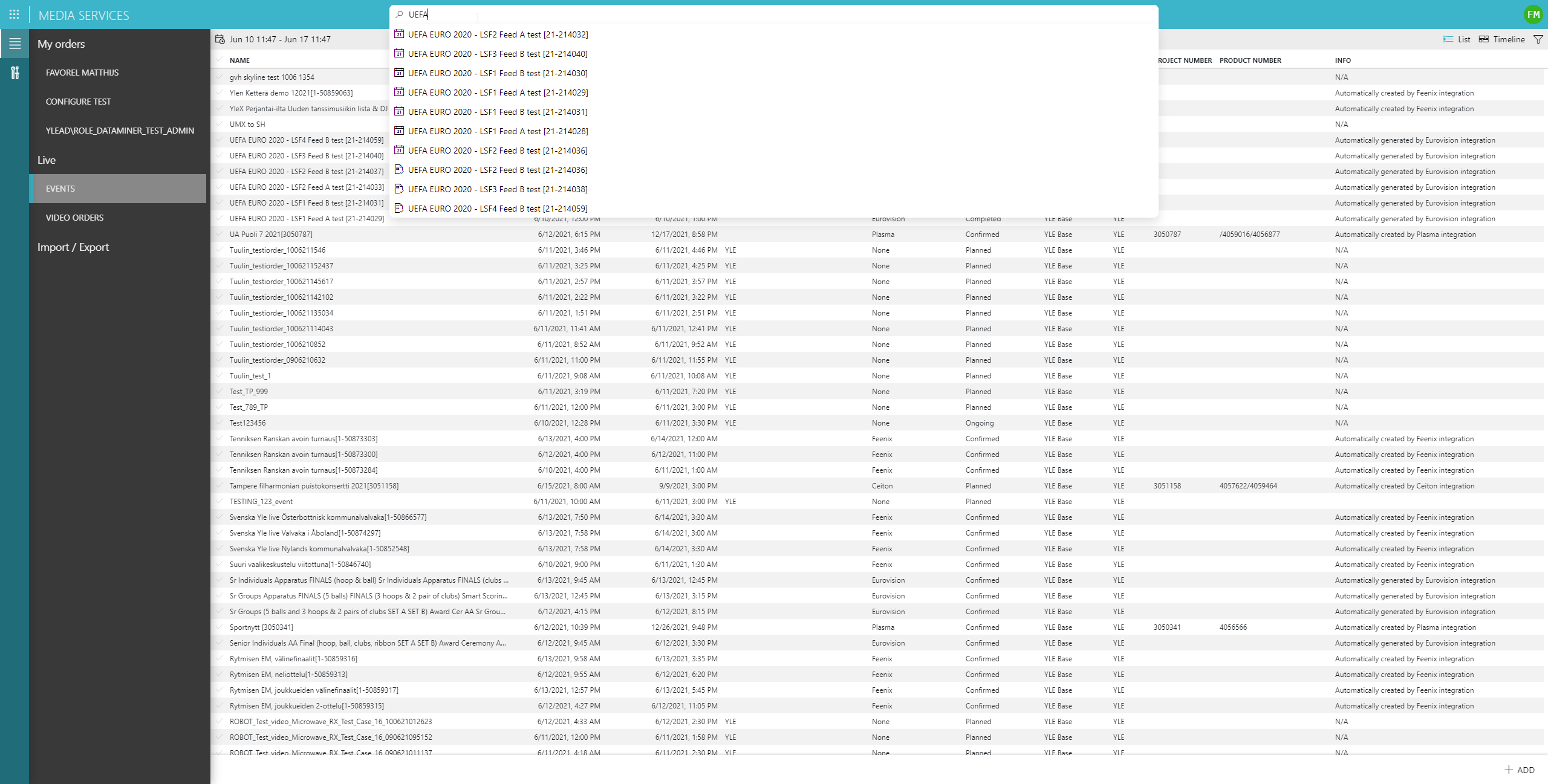Toggle checkmark on Tuulin_testiorder_1006211546 row
The height and width of the screenshot is (784, 1548).
[220, 250]
